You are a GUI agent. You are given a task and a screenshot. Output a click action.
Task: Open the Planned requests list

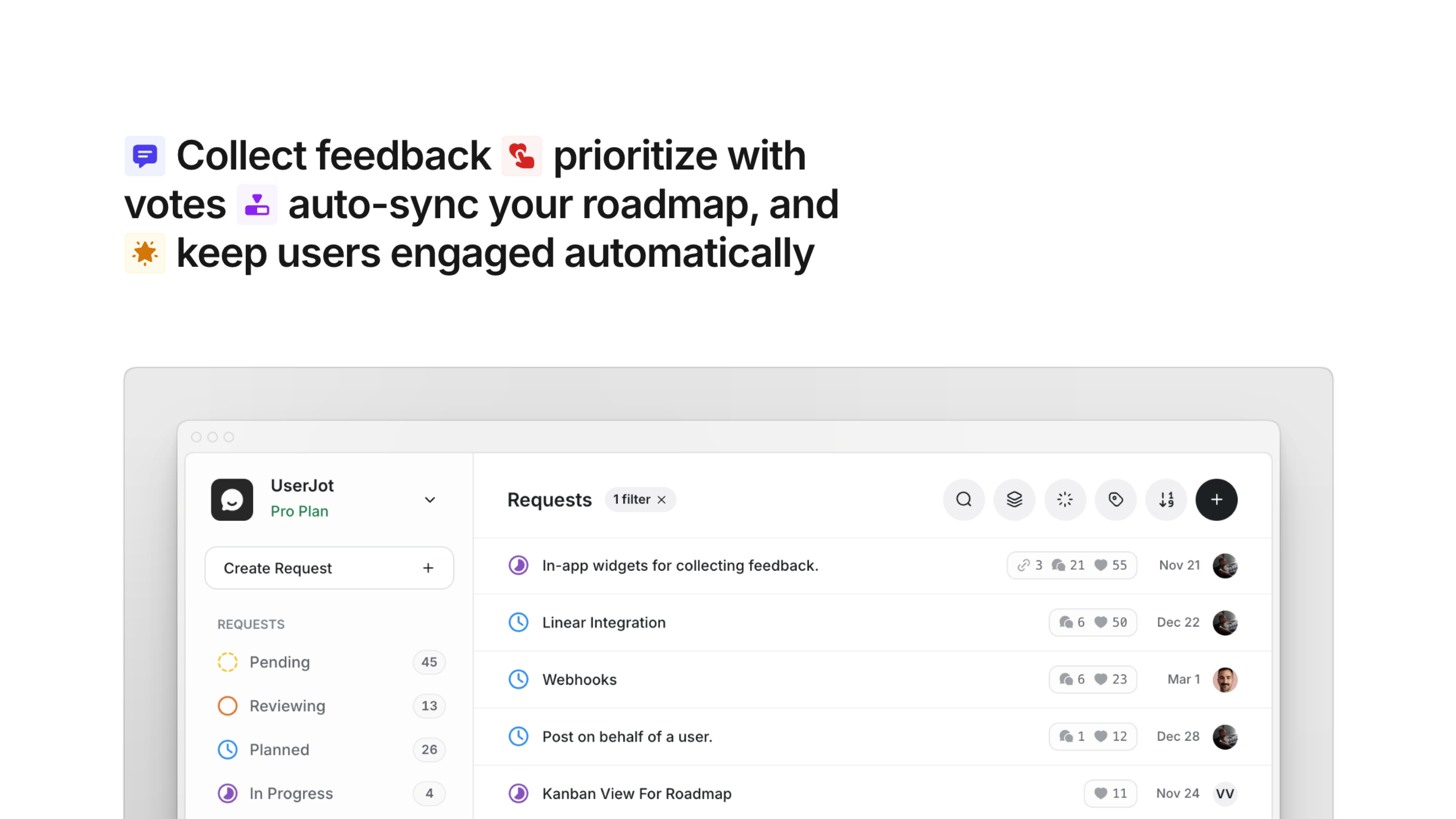[279, 750]
